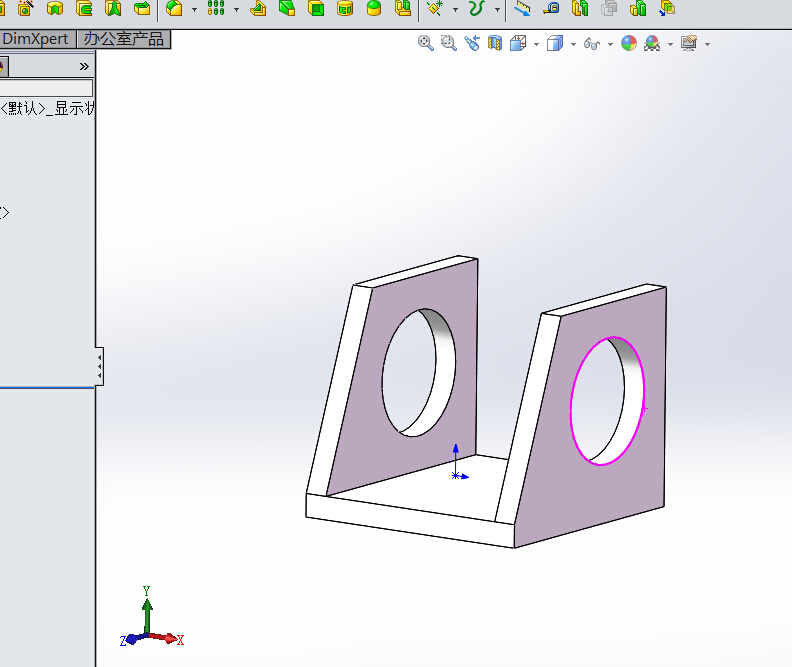The width and height of the screenshot is (792, 667).
Task: Expand the Reference Geometry dropdown arrow
Action: [x=456, y=10]
